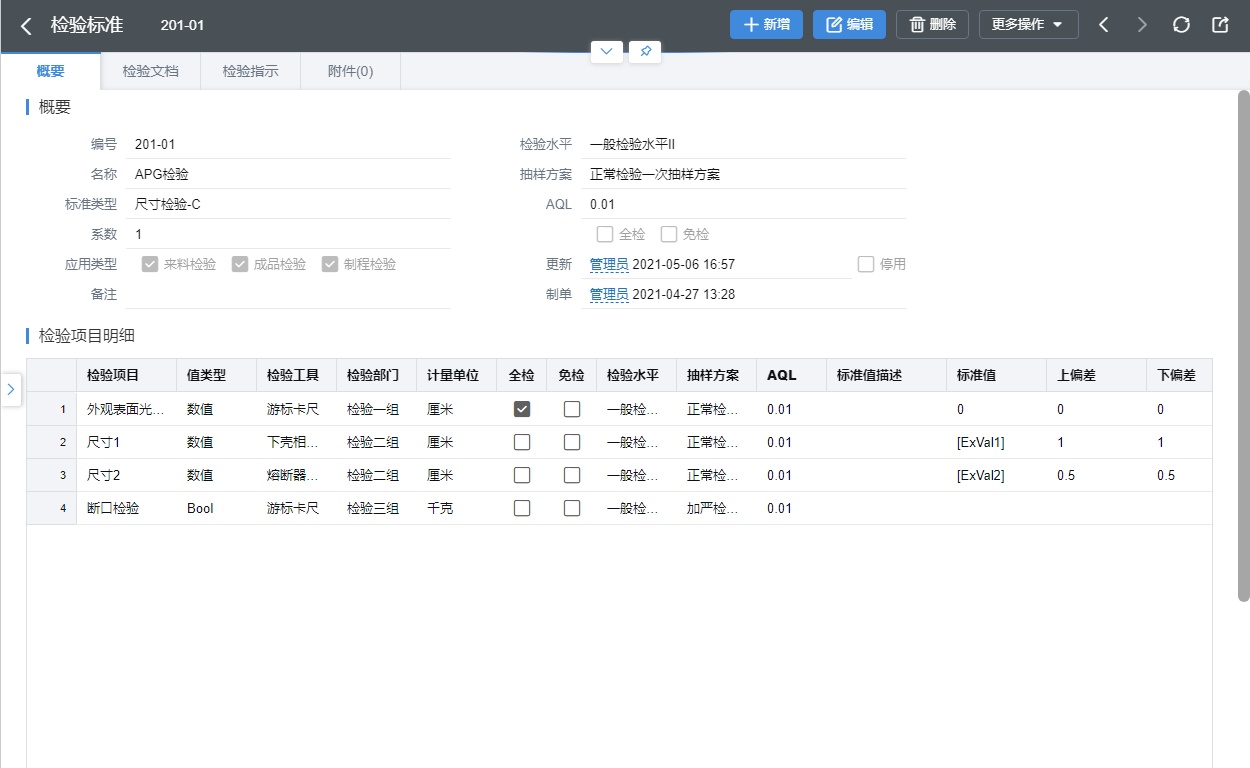The image size is (1250, 768).
Task: Select row number 1 in the detail grid
Action: (x=51, y=409)
